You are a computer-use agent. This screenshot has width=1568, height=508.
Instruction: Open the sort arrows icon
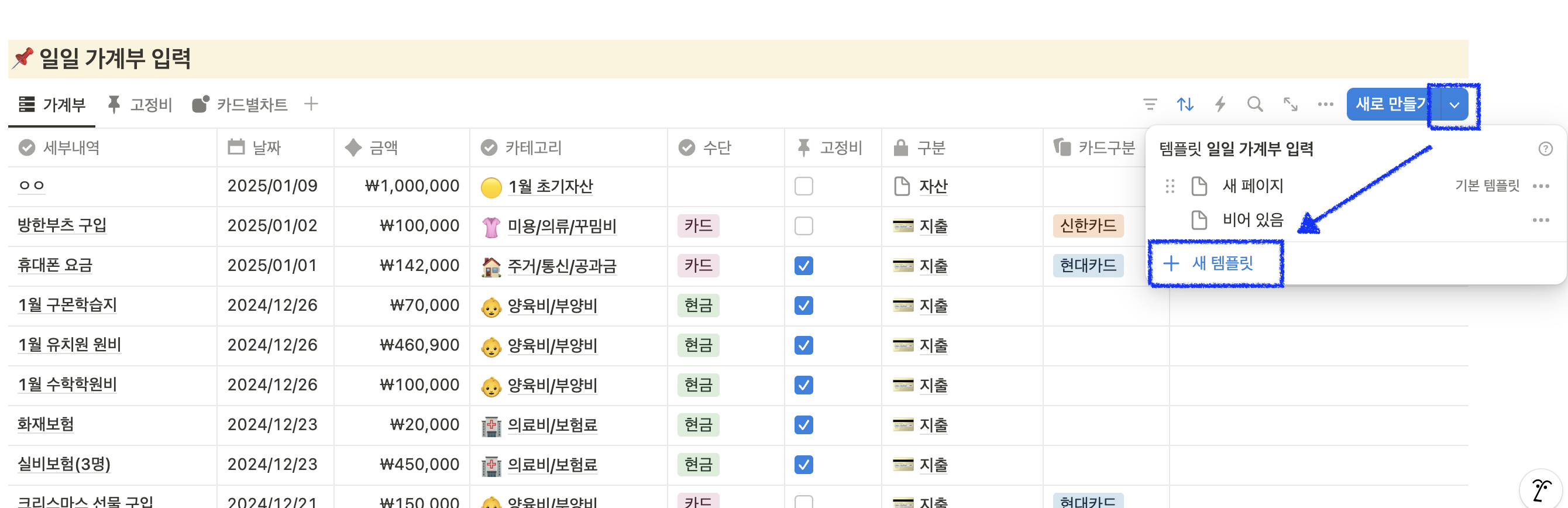click(x=1185, y=104)
